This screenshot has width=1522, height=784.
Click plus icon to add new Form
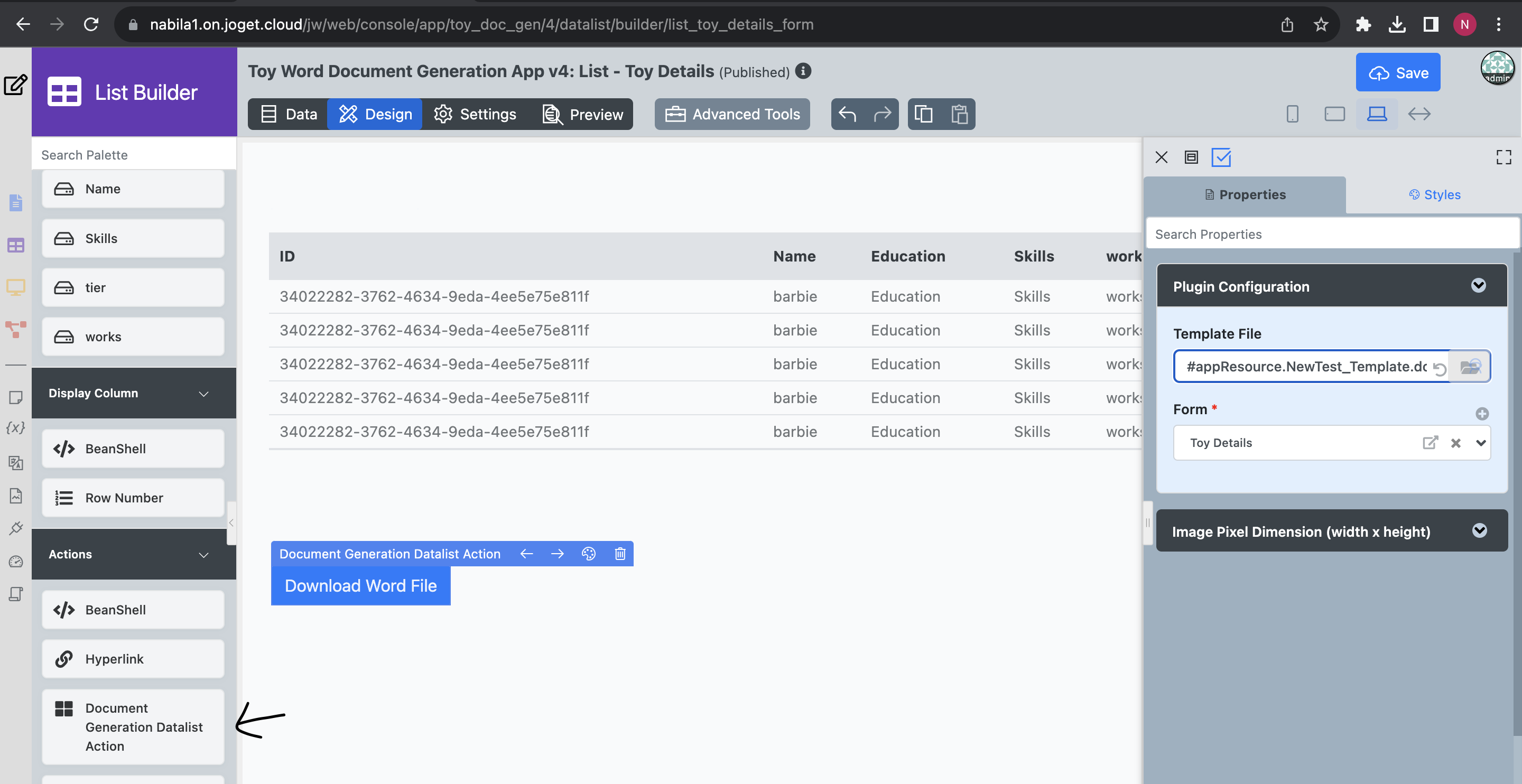pos(1482,414)
